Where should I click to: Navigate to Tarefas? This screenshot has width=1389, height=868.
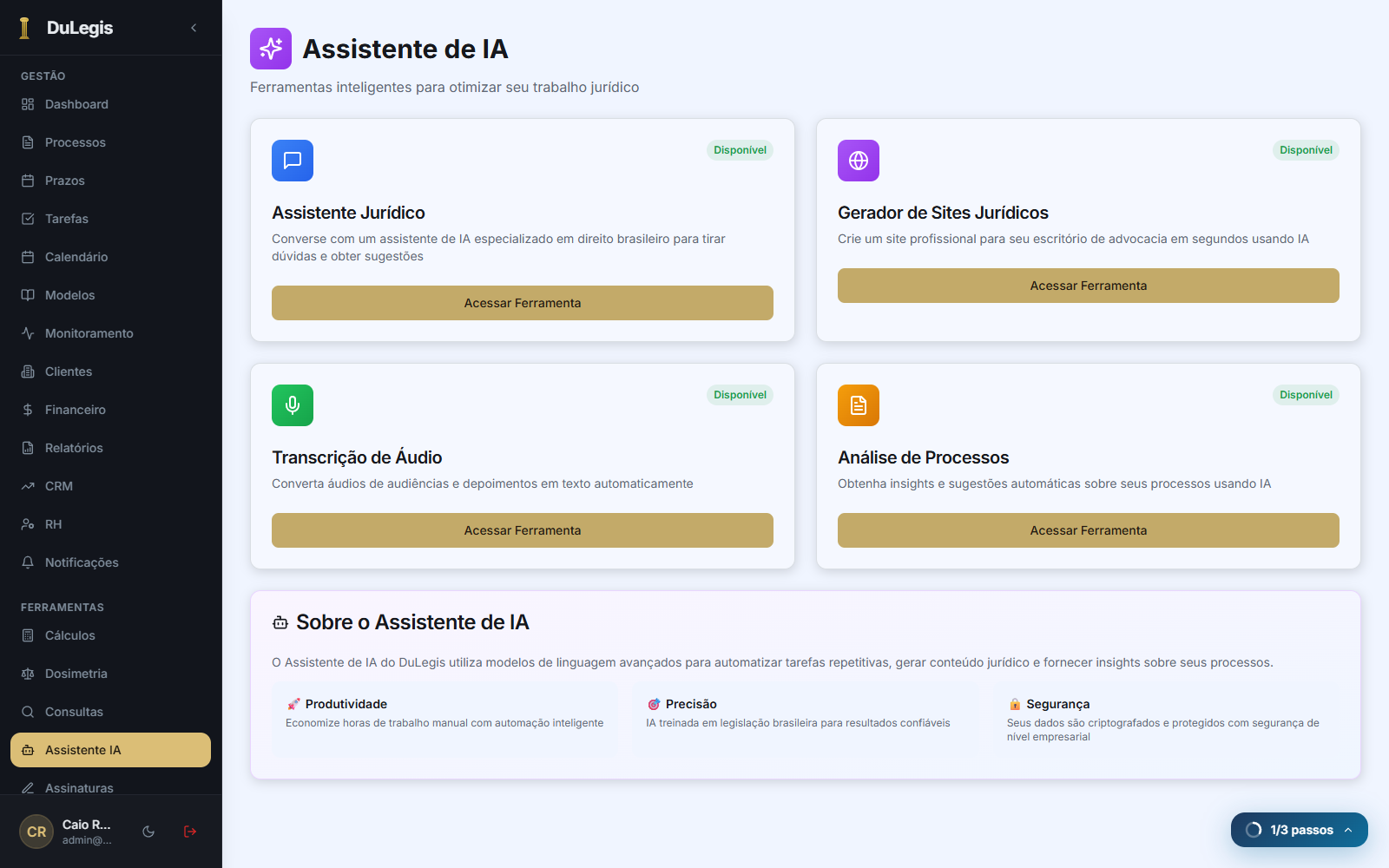(110, 219)
